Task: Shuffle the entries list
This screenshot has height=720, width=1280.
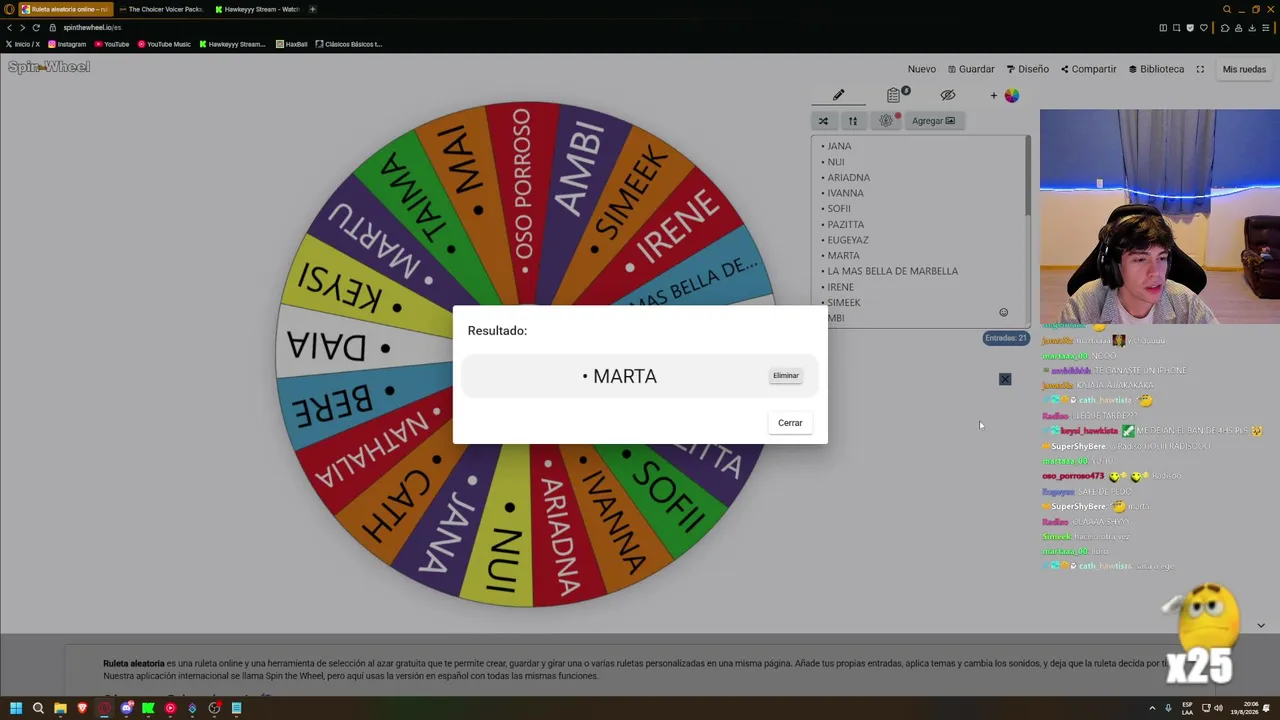Action: [x=823, y=121]
